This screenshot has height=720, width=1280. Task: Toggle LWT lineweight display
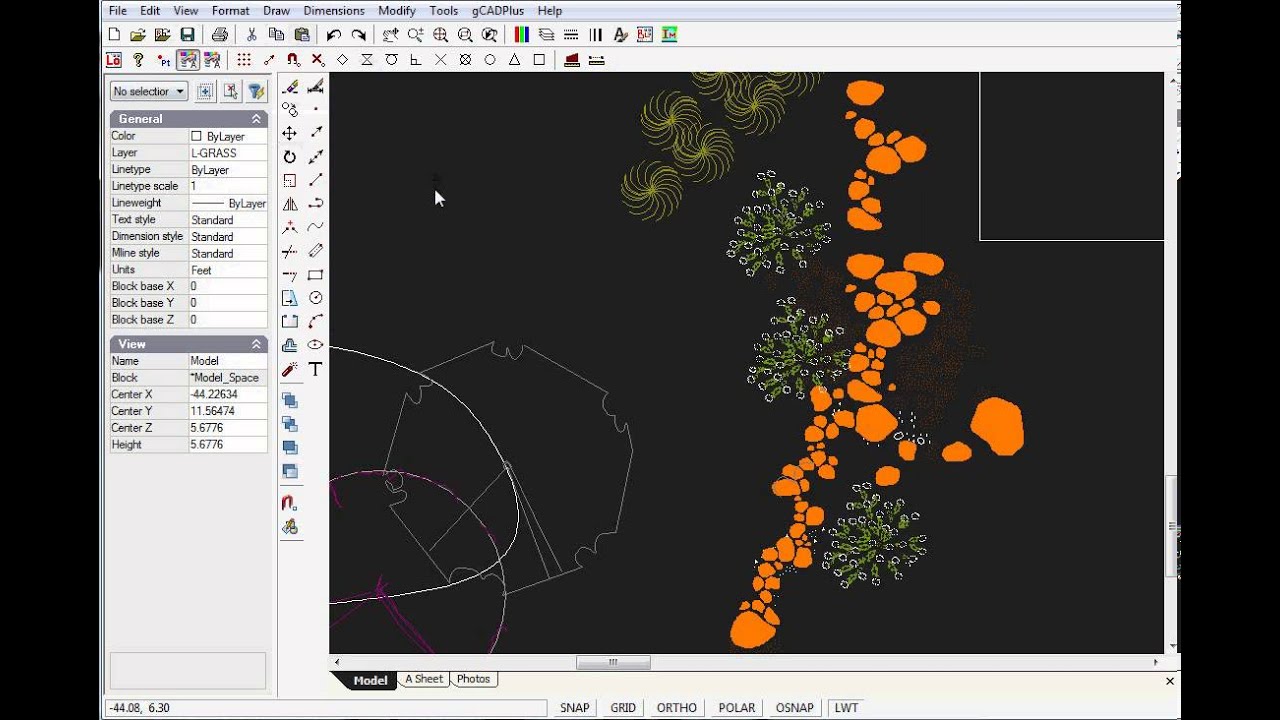pos(846,708)
